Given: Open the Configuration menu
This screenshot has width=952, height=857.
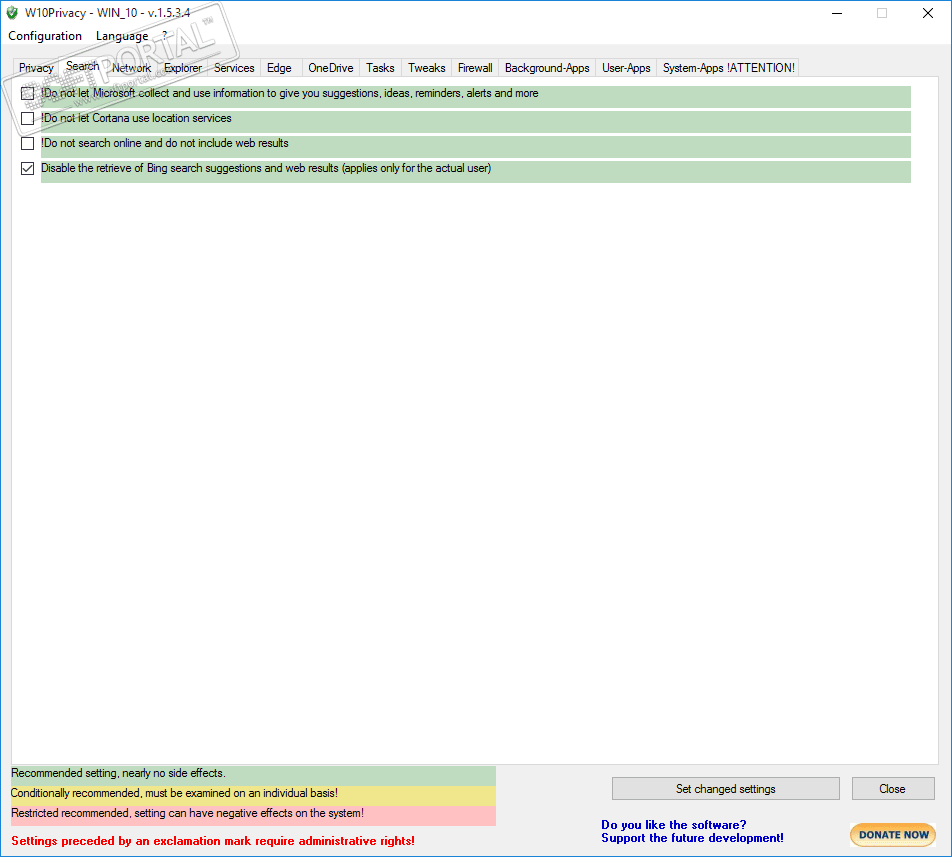Looking at the screenshot, I should 45,36.
